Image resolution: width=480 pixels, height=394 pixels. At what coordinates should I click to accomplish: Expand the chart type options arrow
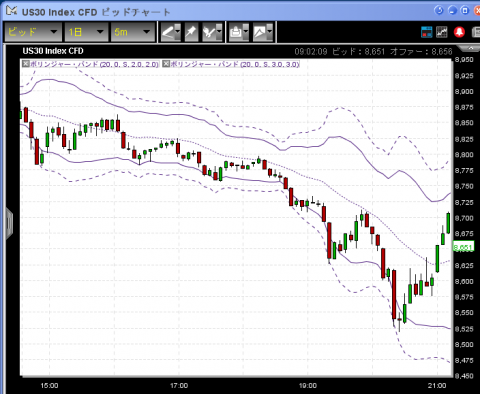(x=270, y=32)
